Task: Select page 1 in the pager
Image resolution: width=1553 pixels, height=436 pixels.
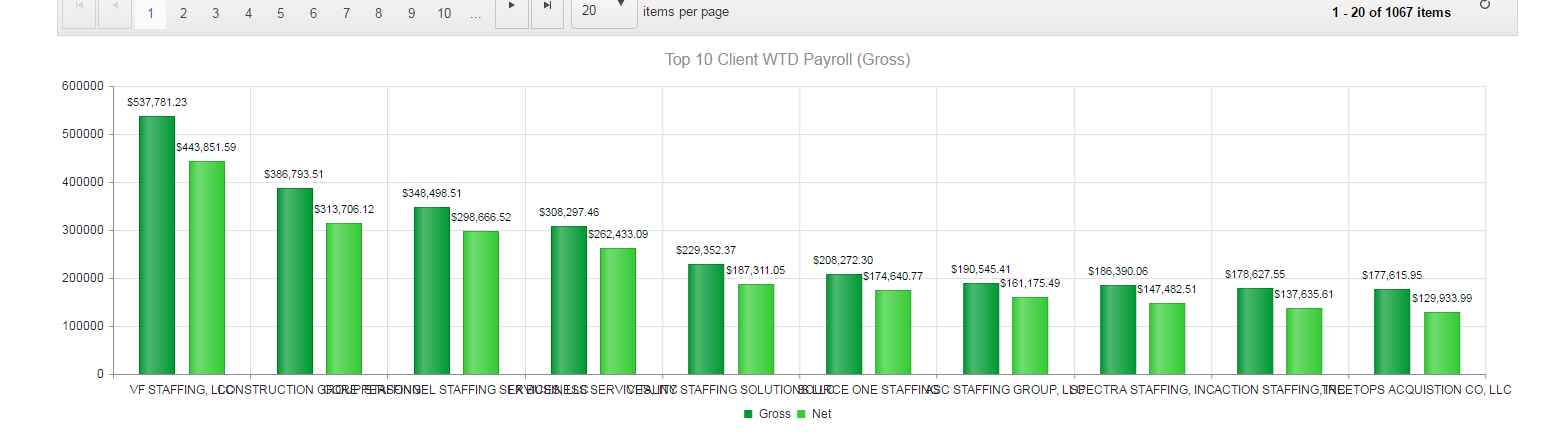Action: pos(150,13)
